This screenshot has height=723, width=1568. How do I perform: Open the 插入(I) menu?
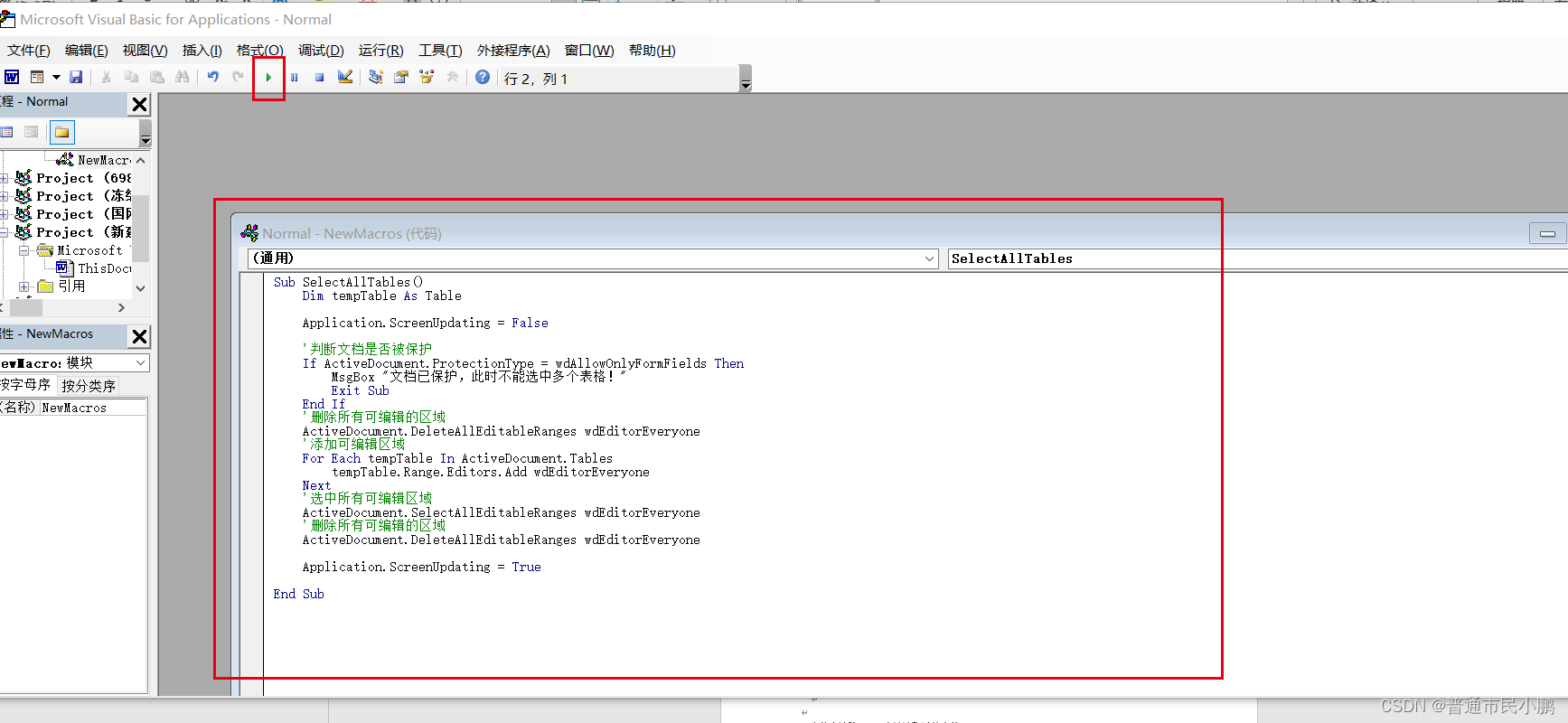[x=202, y=51]
